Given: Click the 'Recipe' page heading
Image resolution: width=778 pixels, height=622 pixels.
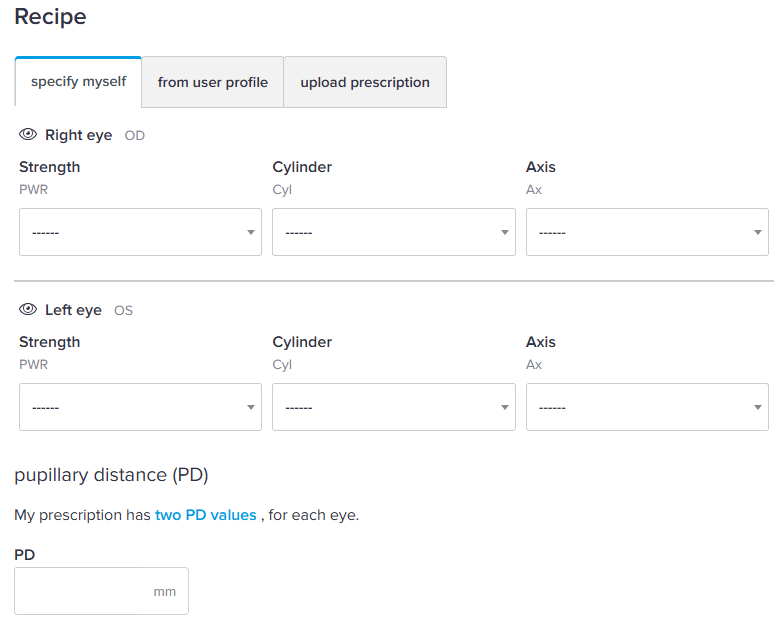Looking at the screenshot, I should click(x=50, y=17).
